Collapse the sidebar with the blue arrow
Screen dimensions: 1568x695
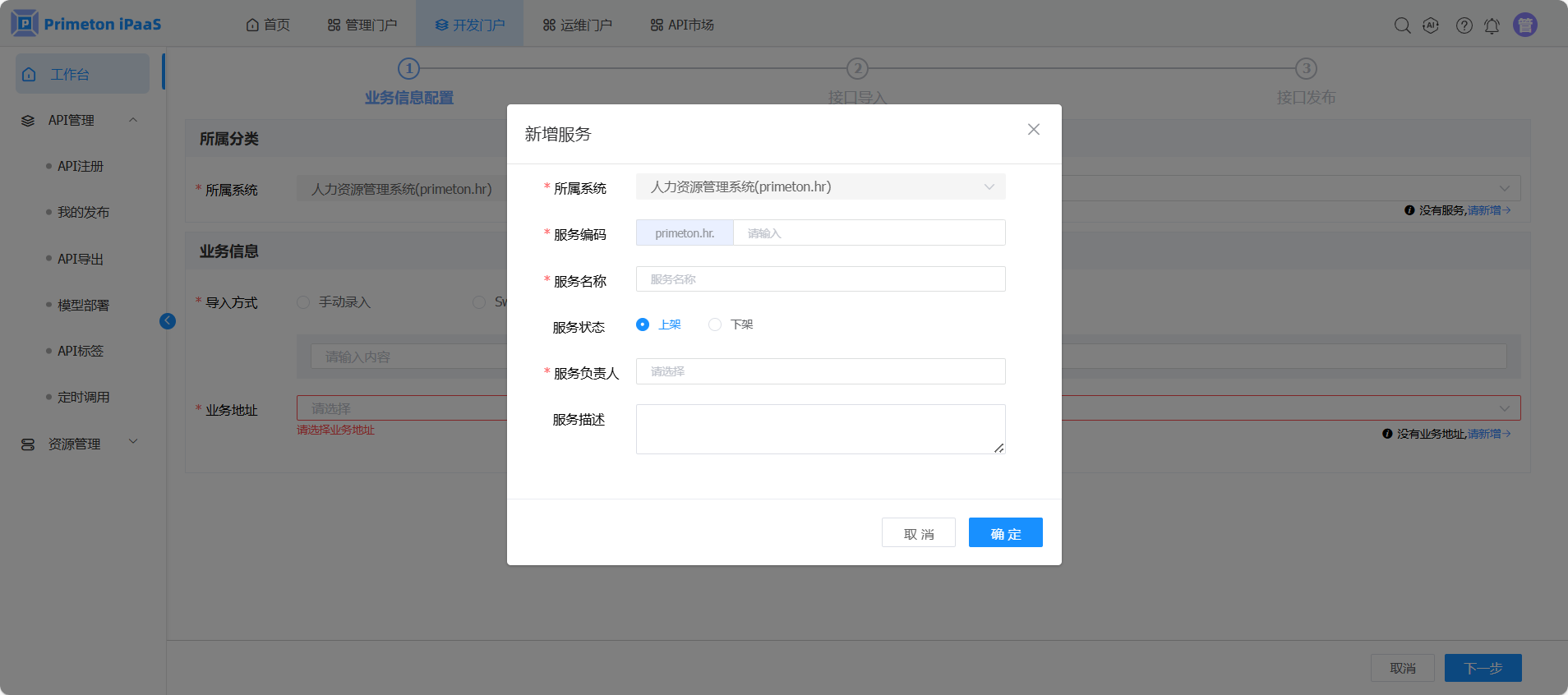point(168,321)
